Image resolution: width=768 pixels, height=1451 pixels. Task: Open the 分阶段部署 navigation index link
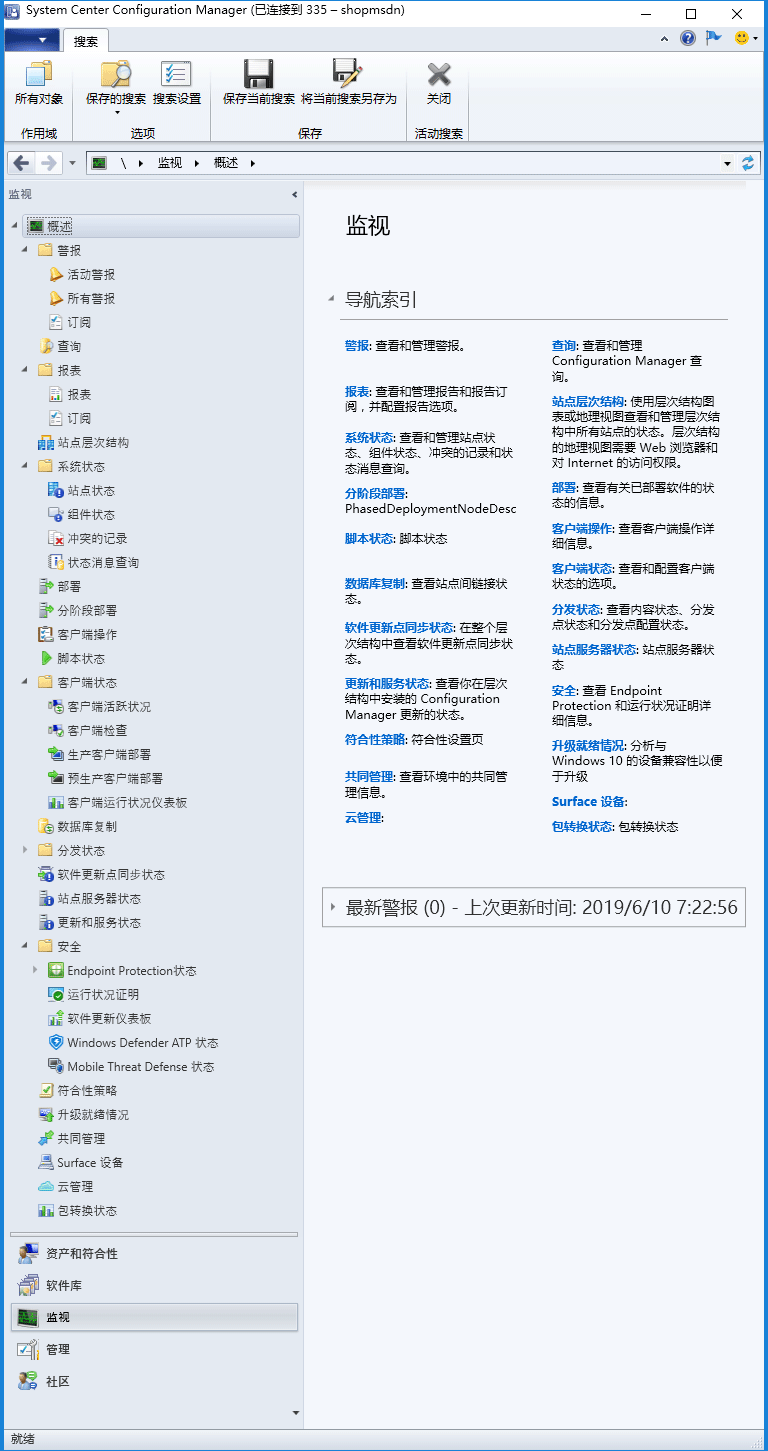(x=375, y=494)
